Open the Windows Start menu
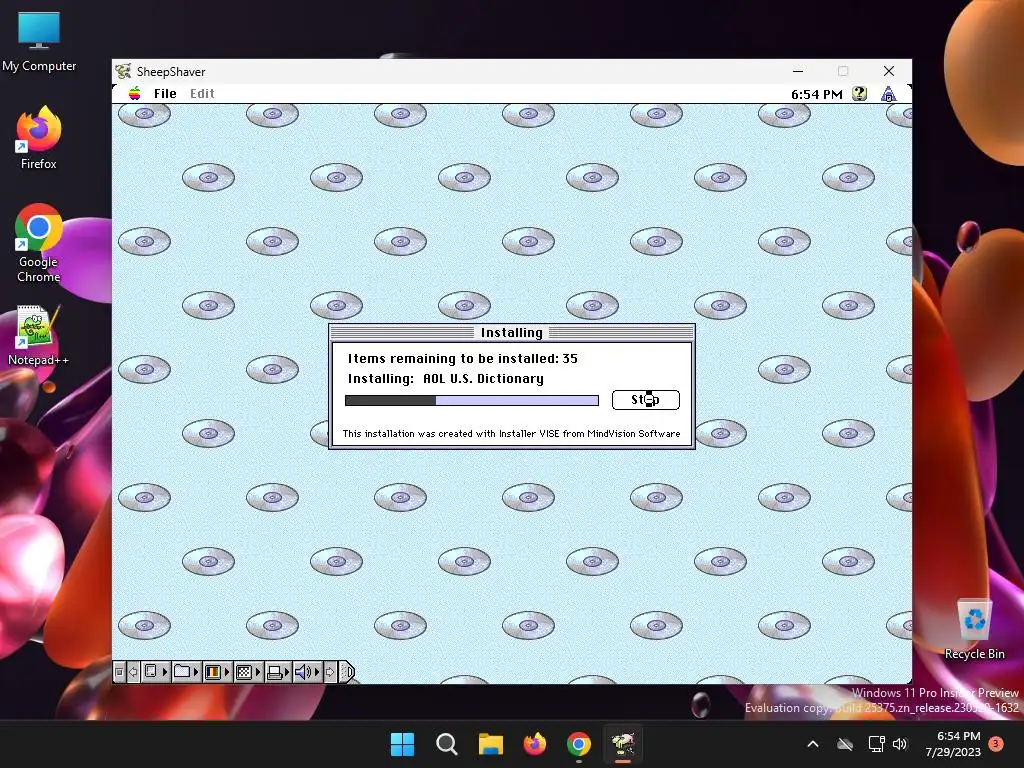Image resolution: width=1024 pixels, height=768 pixels. pos(402,744)
